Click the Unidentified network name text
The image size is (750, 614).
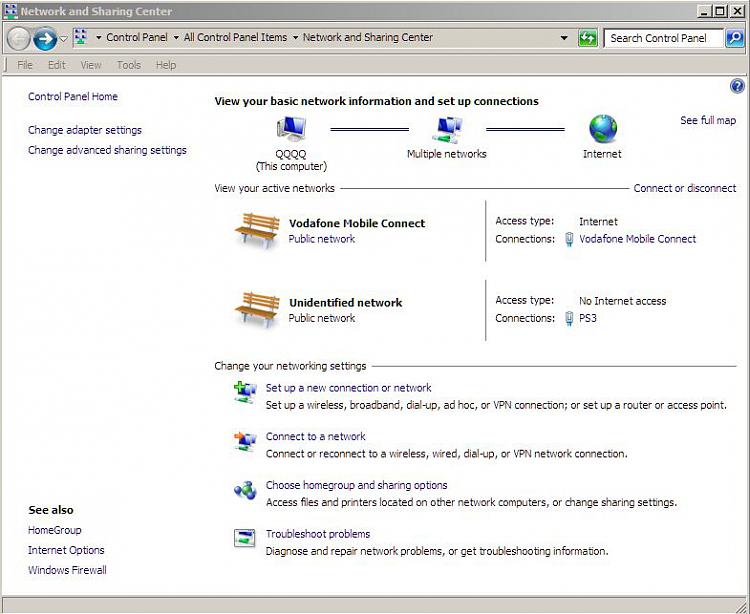(x=345, y=303)
